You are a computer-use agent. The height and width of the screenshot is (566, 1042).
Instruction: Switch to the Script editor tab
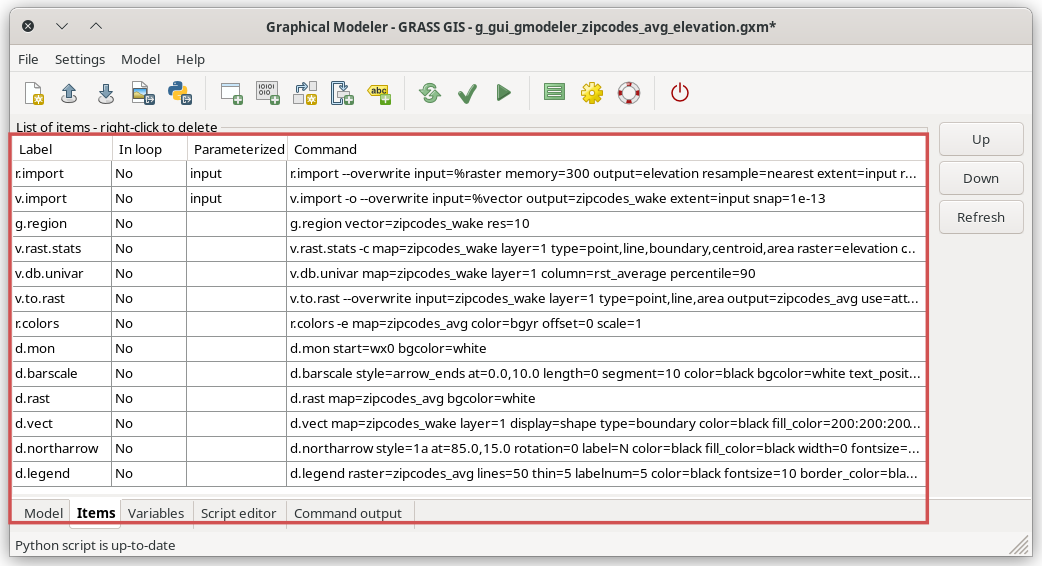pos(238,513)
